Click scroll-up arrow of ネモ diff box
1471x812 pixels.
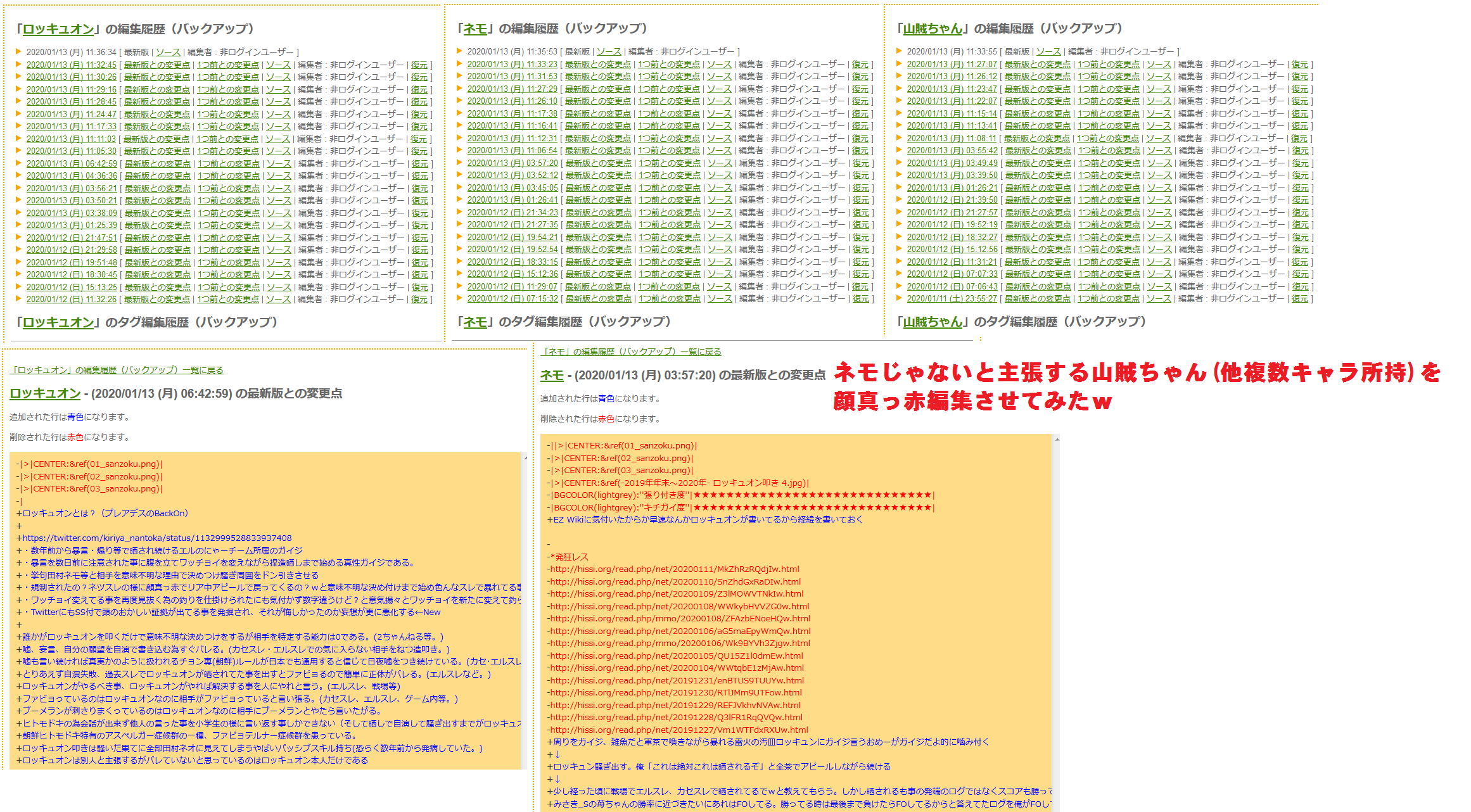[1056, 439]
